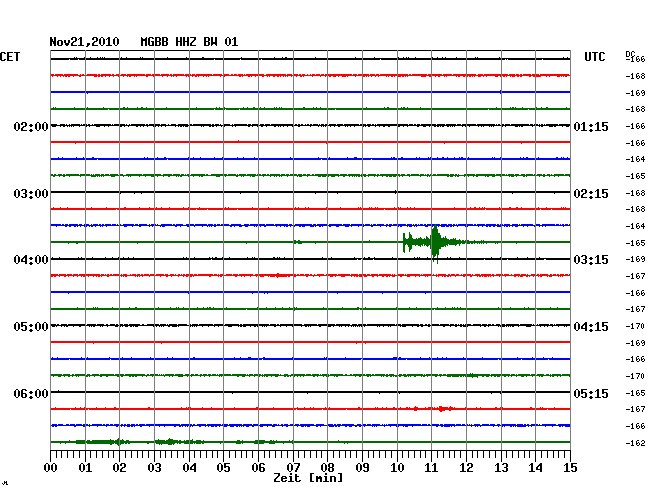Click the Zeit [min] axis title

[x=308, y=478]
